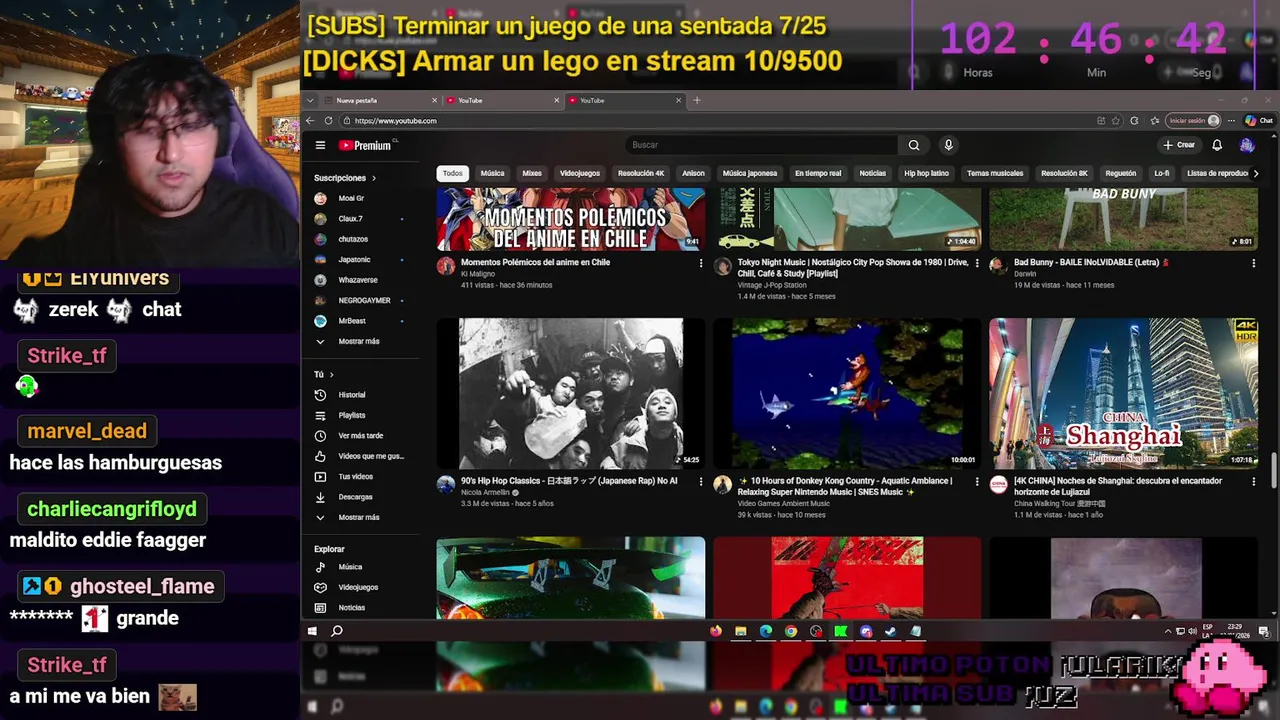Go back with the browser back arrow

click(310, 121)
